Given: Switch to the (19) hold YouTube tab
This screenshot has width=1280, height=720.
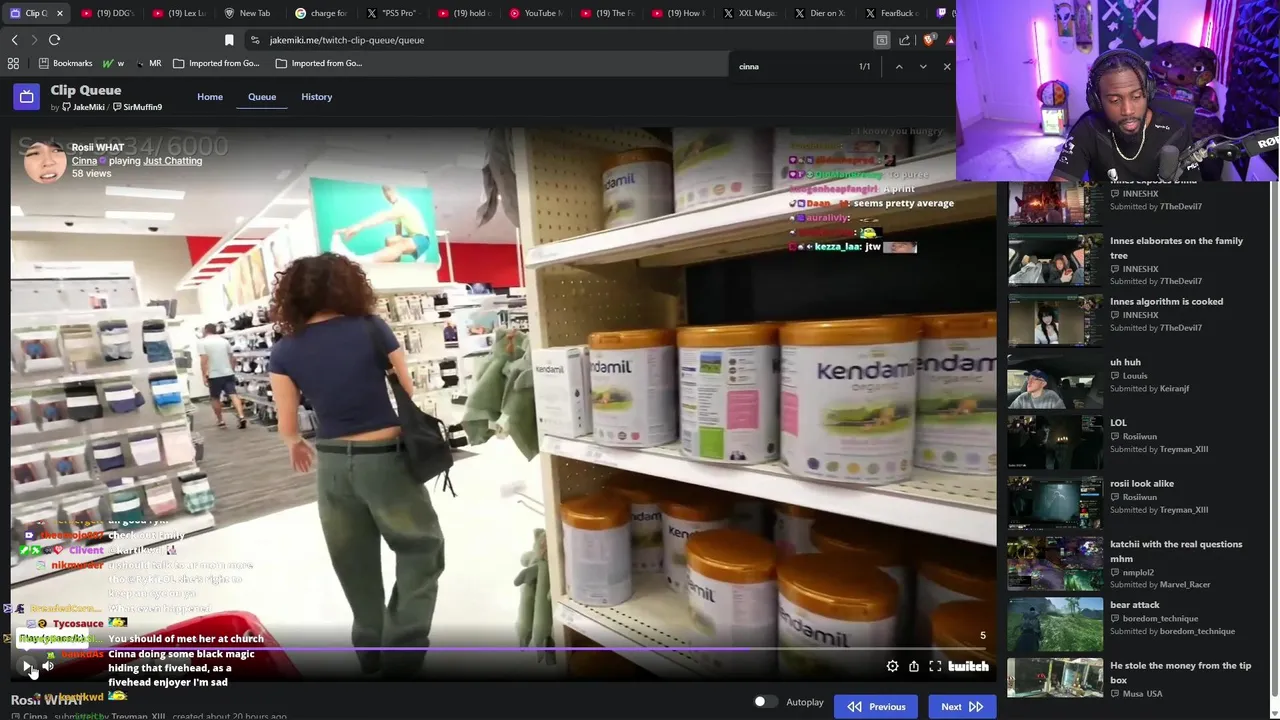Looking at the screenshot, I should click(x=465, y=13).
